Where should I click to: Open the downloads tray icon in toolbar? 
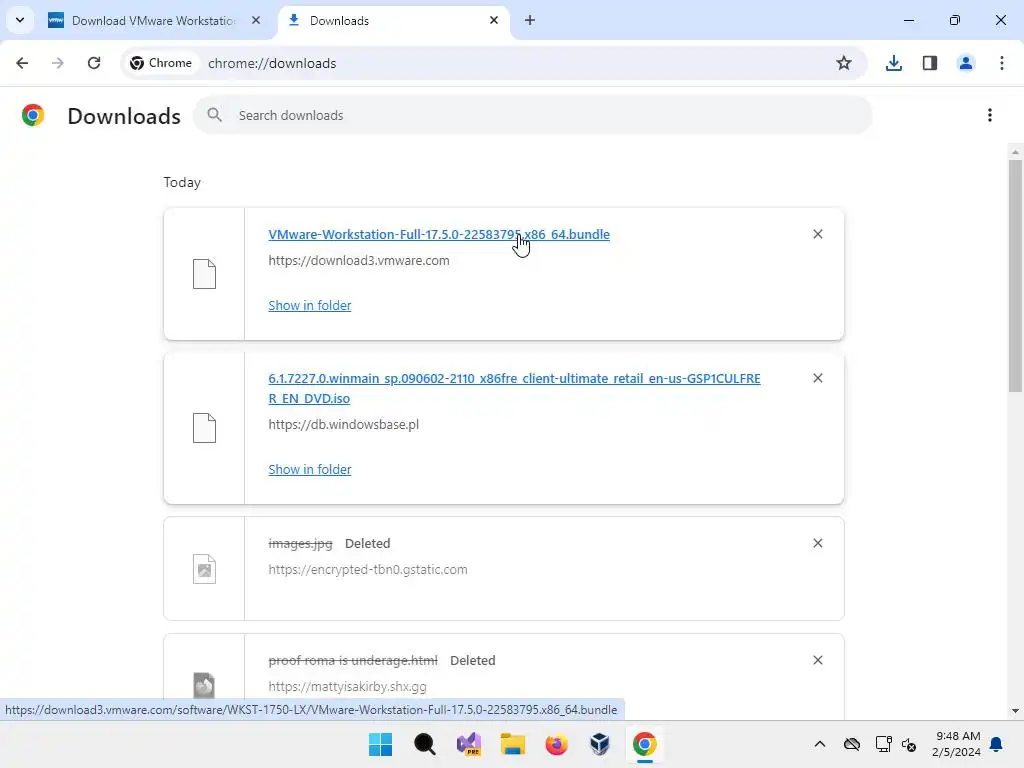coord(893,63)
